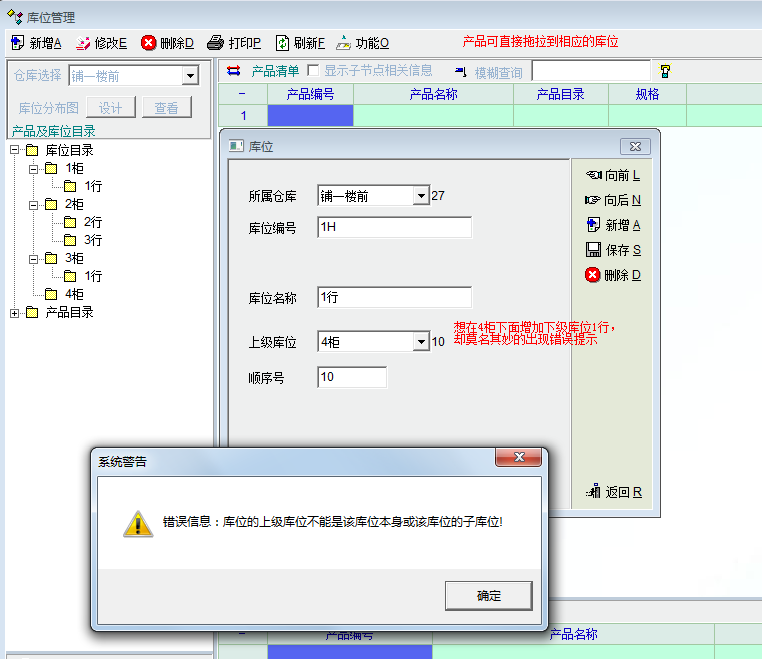Collapse the 2柜 tree node
Image resolution: width=762 pixels, height=659 pixels.
pos(34,204)
